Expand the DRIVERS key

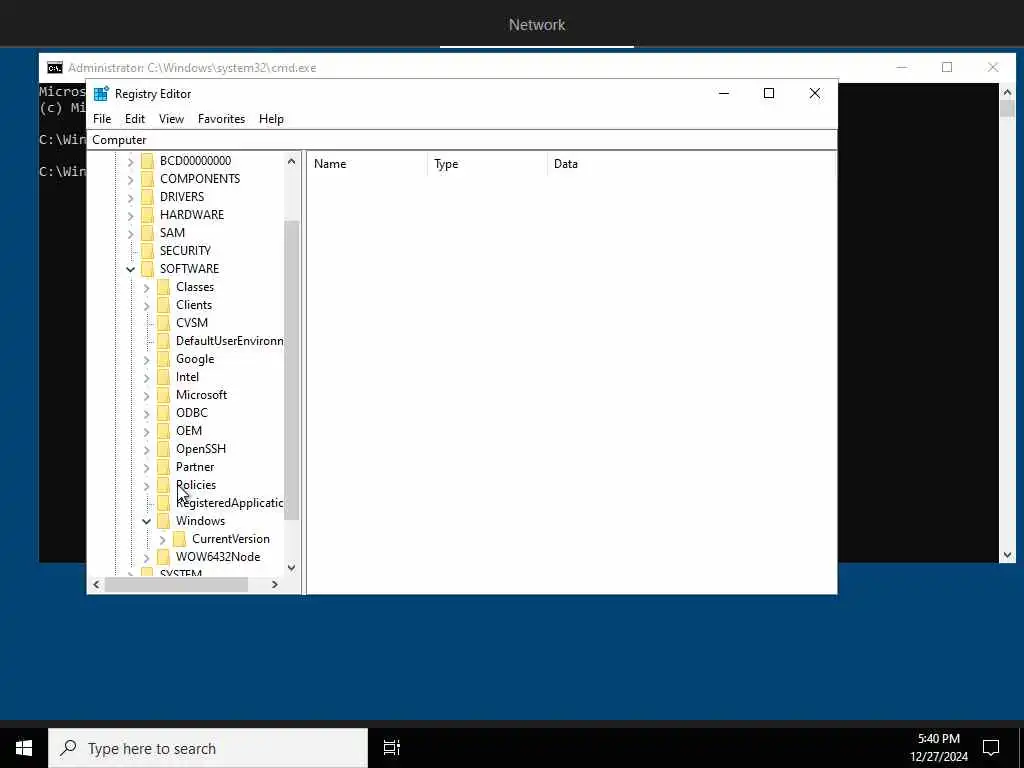point(131,197)
